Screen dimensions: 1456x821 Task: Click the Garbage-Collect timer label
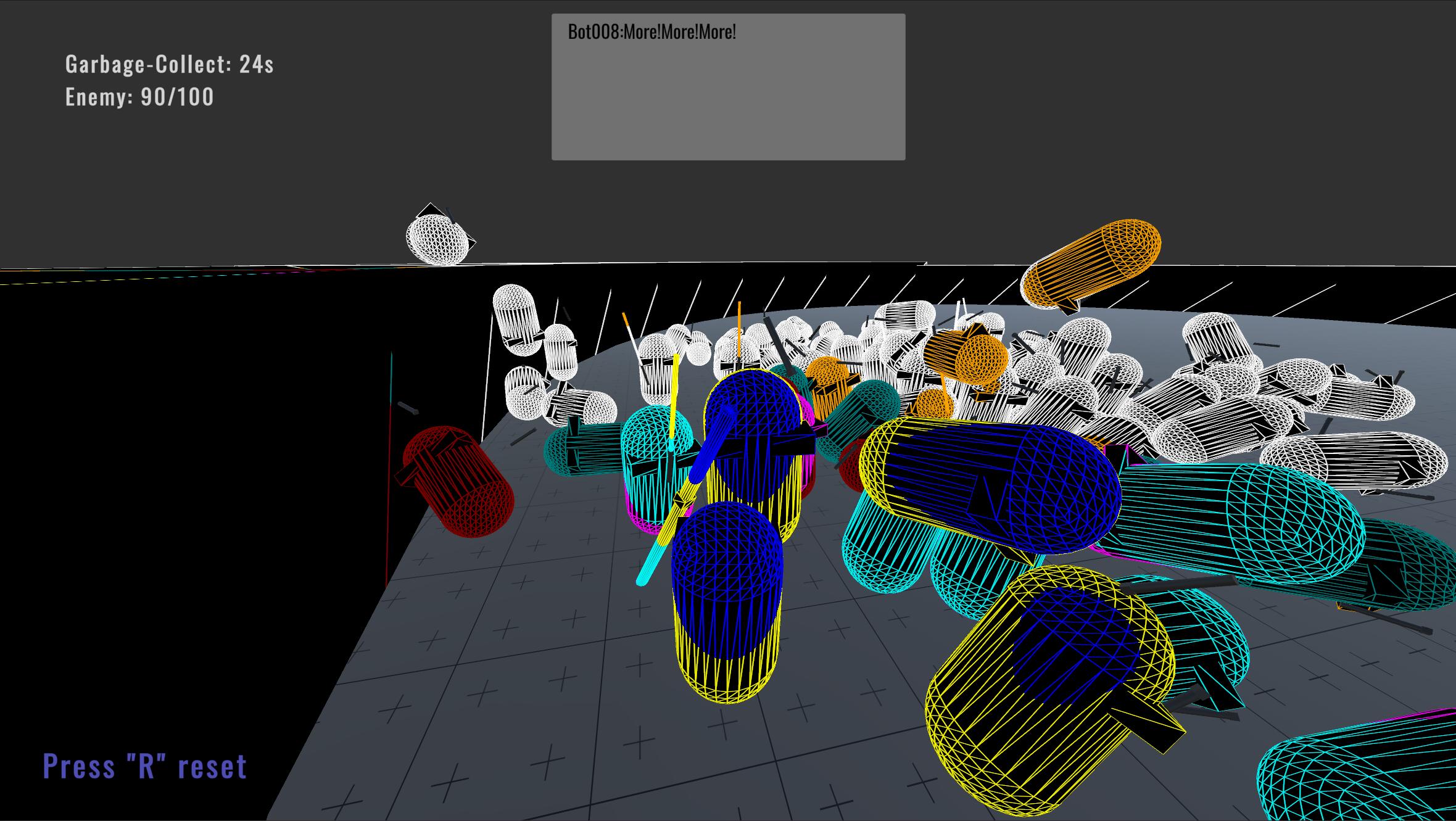pyautogui.click(x=169, y=64)
